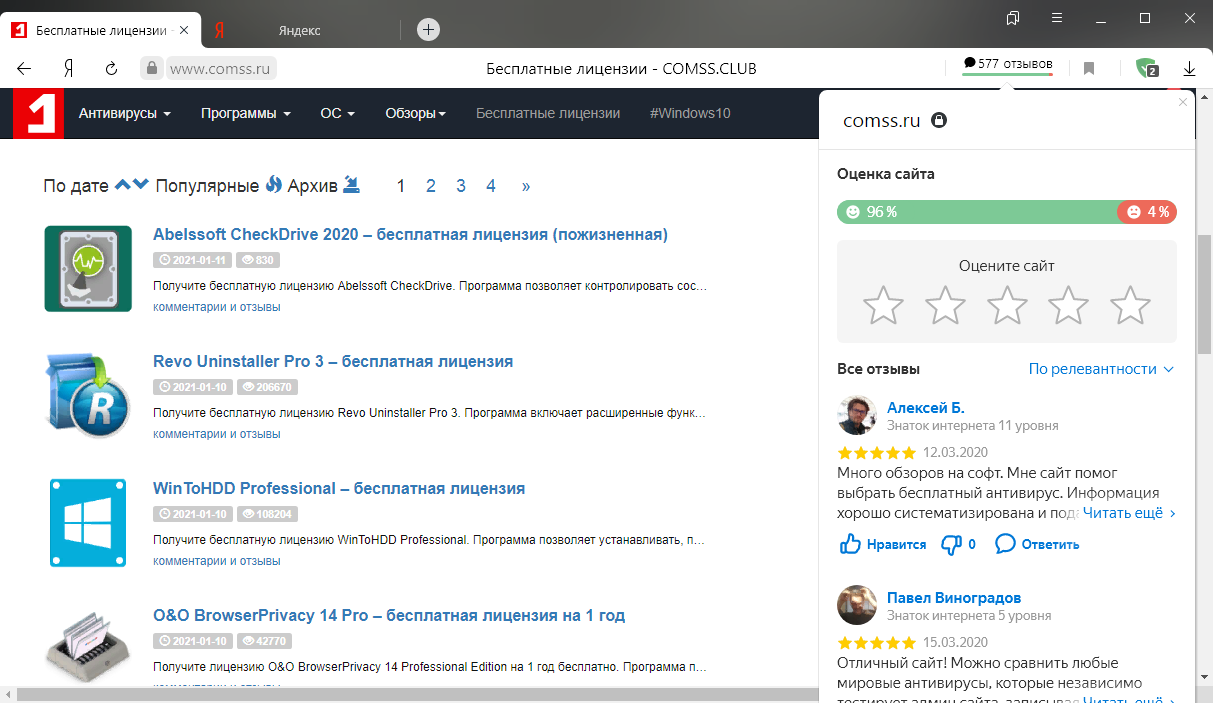Open the green shield protection icon
This screenshot has width=1213, height=703.
pyautogui.click(x=1147, y=69)
